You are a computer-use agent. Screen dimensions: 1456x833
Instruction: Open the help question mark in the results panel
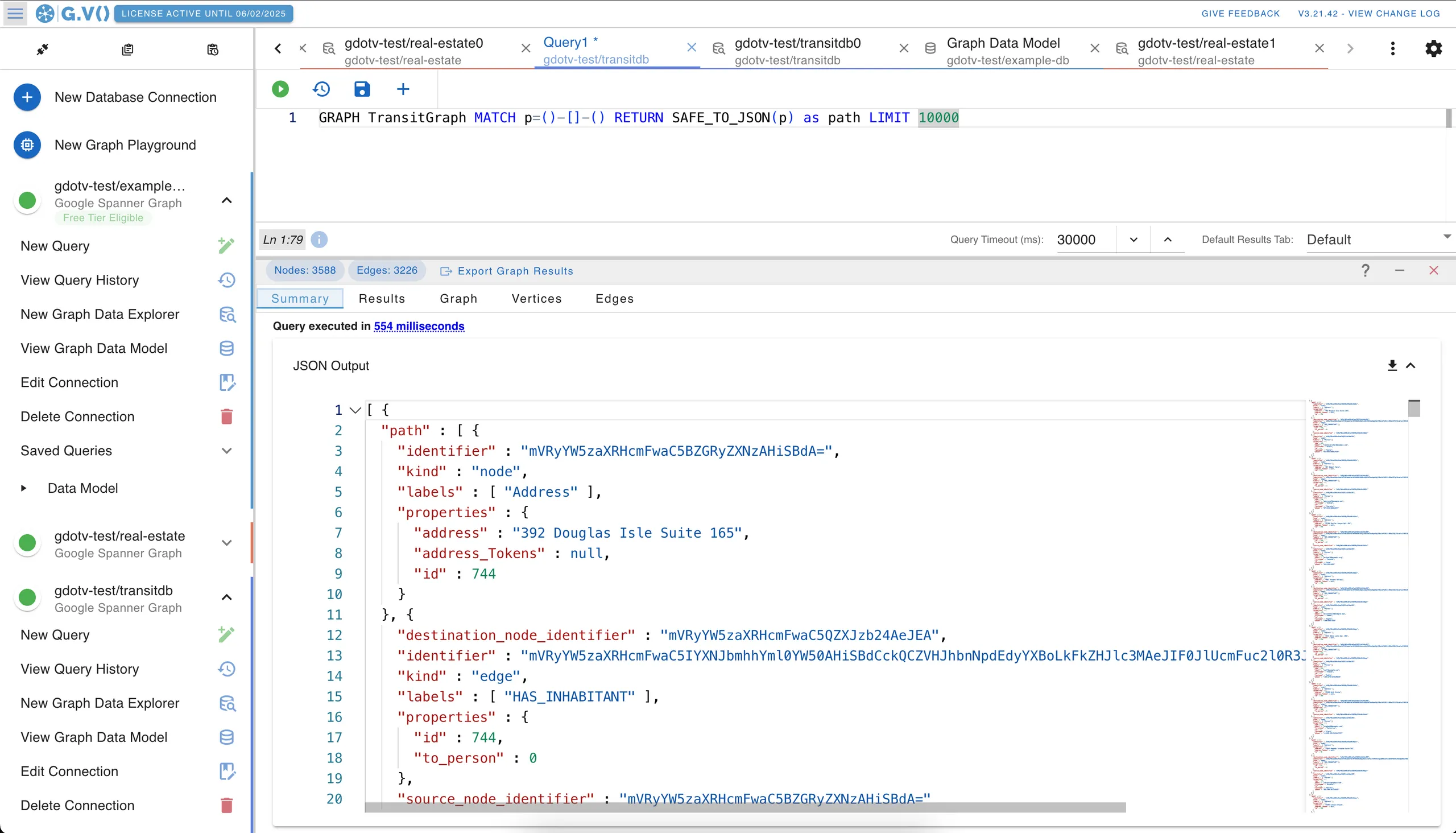coord(1365,271)
